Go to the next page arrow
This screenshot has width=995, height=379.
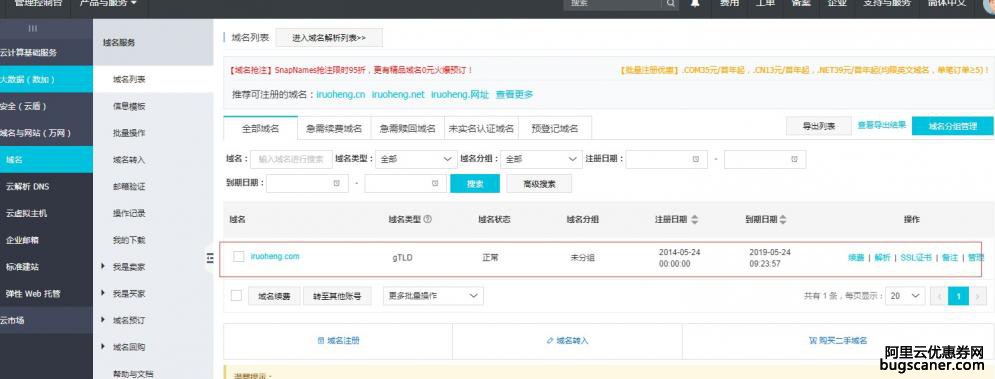pos(977,296)
